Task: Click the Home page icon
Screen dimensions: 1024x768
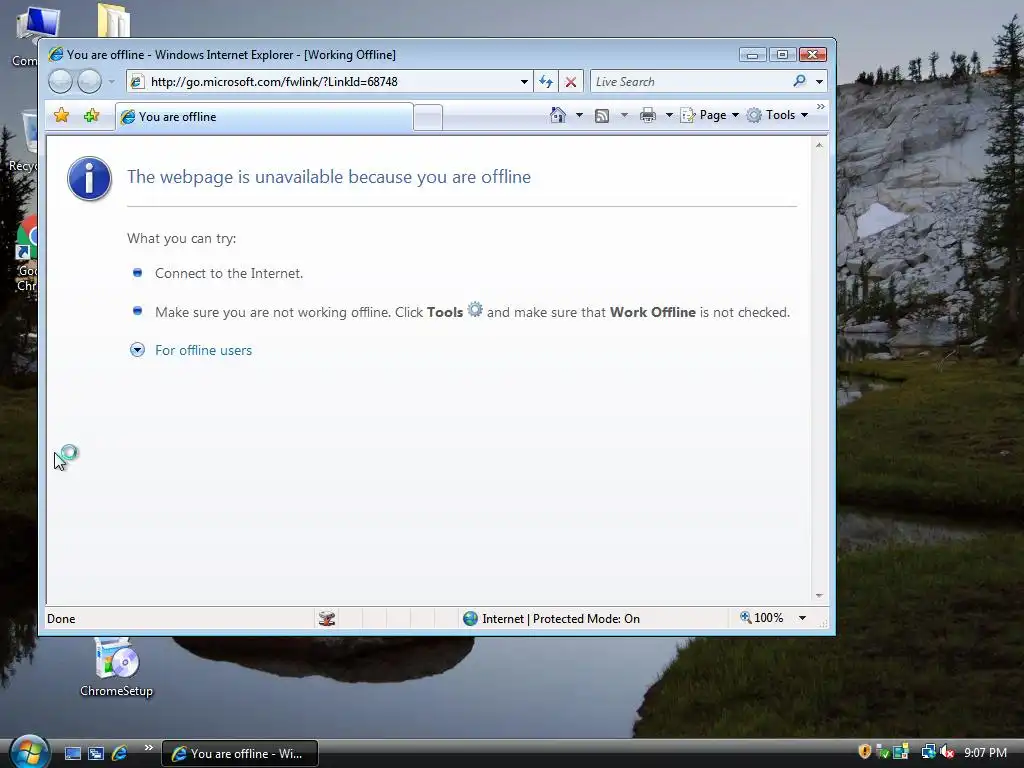Action: coord(558,115)
